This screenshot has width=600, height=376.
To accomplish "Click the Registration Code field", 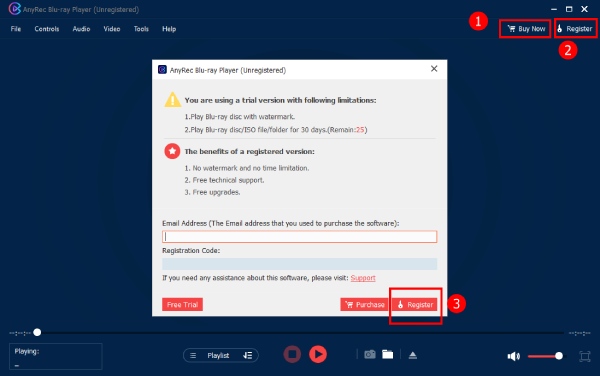I will (299, 264).
